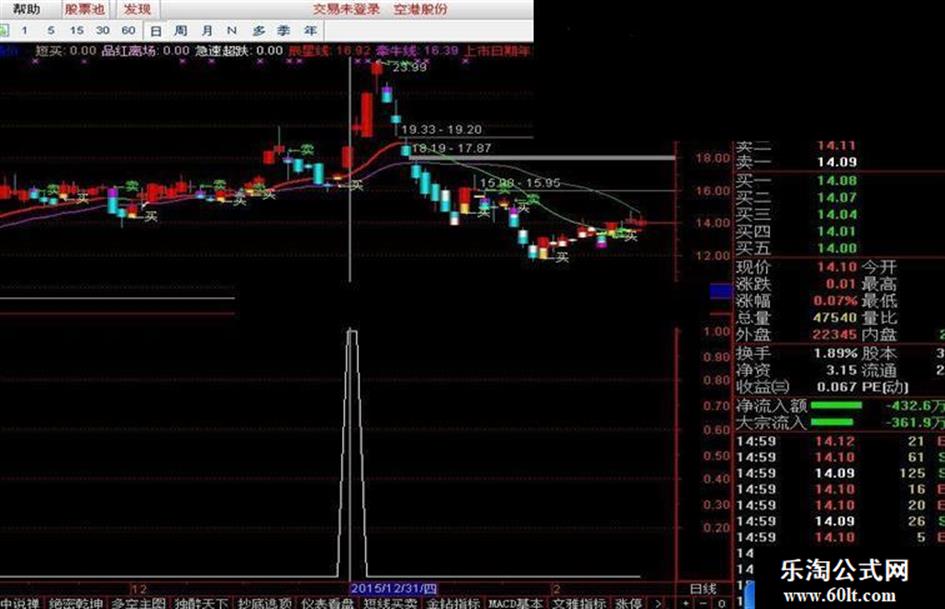The width and height of the screenshot is (945, 609).
Task: Click the 净资 value 3.15
Action: click(x=841, y=370)
